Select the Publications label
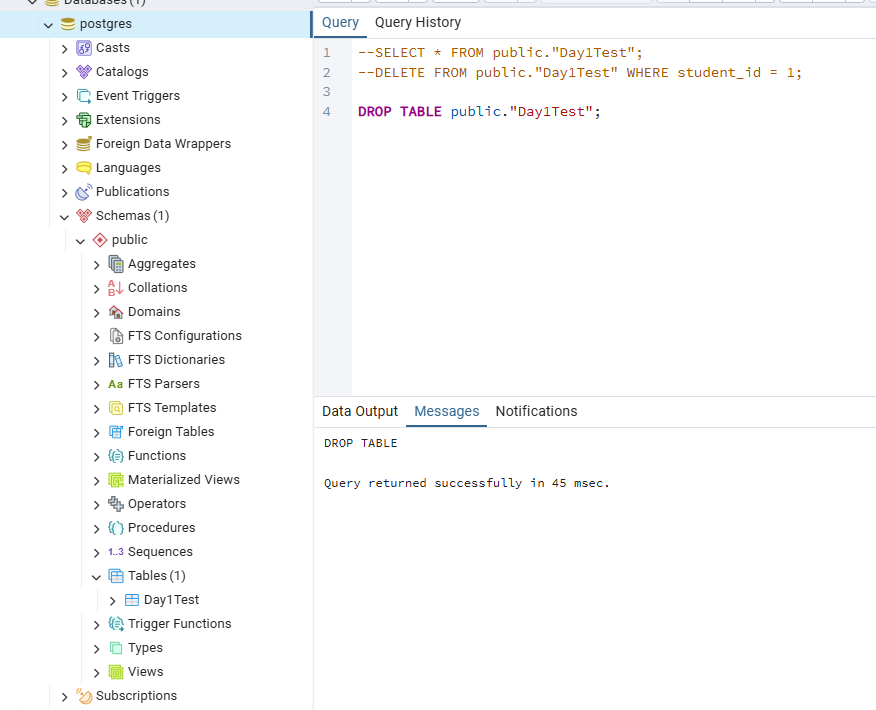The height and width of the screenshot is (710, 876). pos(132,192)
